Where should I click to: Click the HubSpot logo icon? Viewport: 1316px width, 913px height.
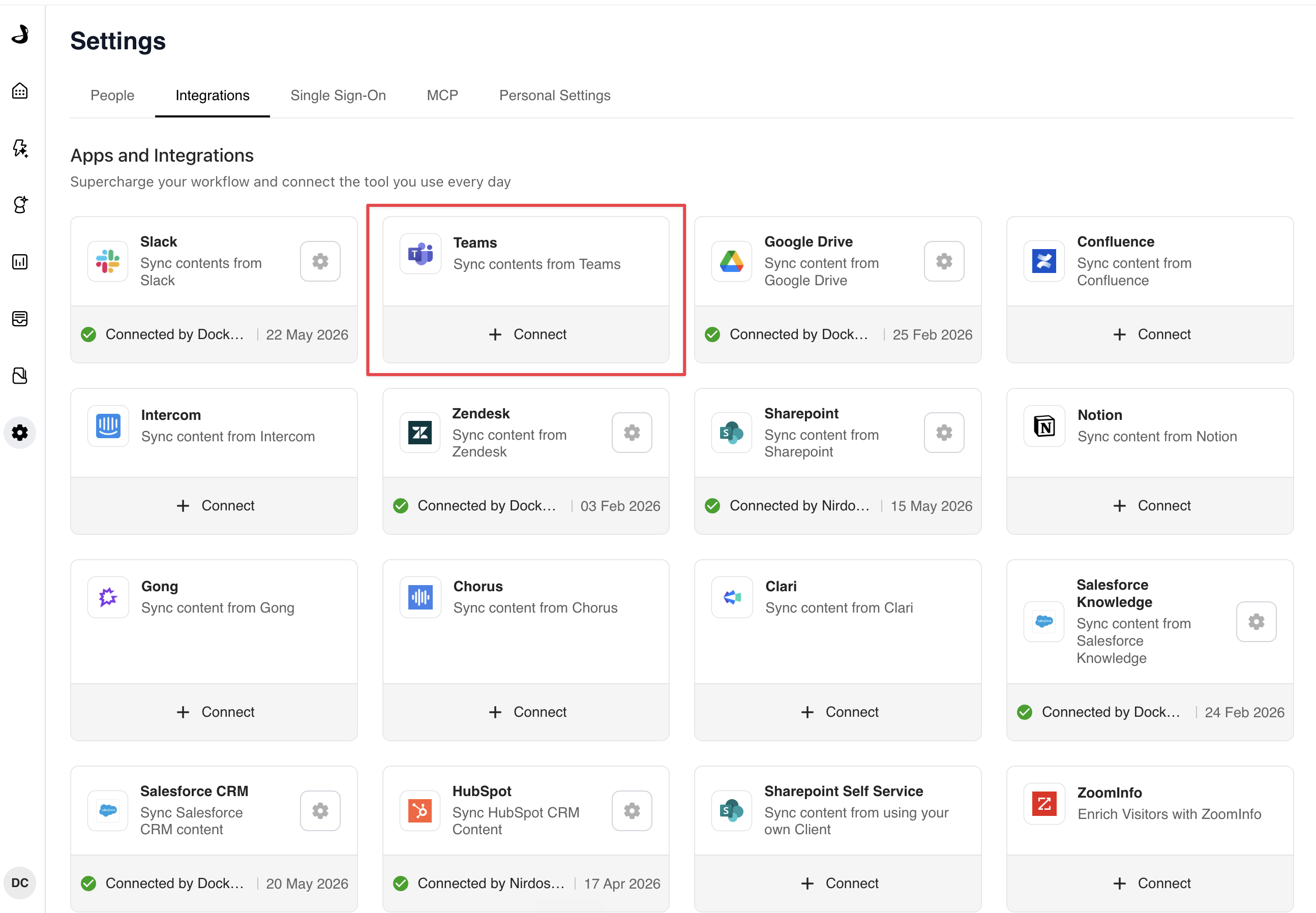coord(420,811)
